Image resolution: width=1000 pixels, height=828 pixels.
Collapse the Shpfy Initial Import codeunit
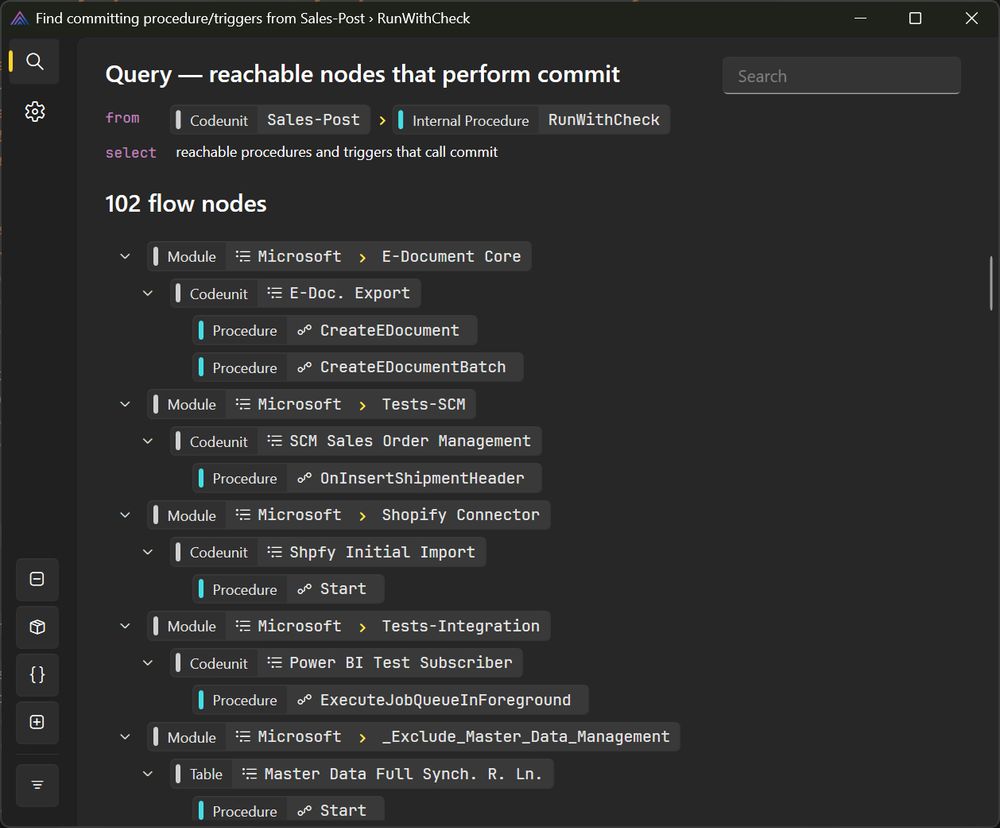pyautogui.click(x=148, y=552)
